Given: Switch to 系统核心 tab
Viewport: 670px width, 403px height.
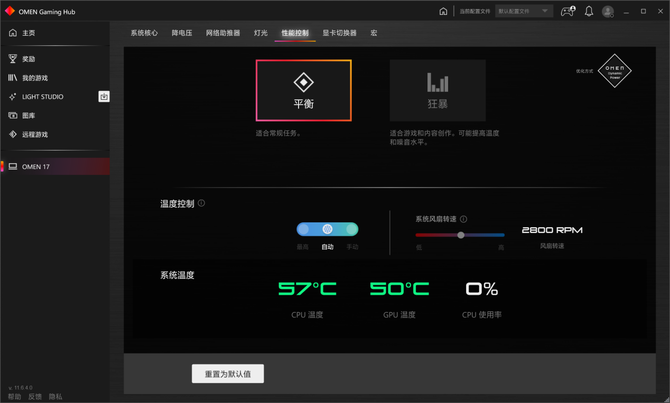Looking at the screenshot, I should point(144,33).
